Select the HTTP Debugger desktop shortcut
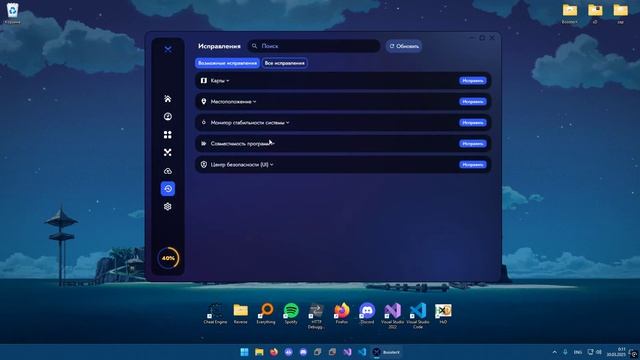This screenshot has width=640, height=360. pos(316,316)
